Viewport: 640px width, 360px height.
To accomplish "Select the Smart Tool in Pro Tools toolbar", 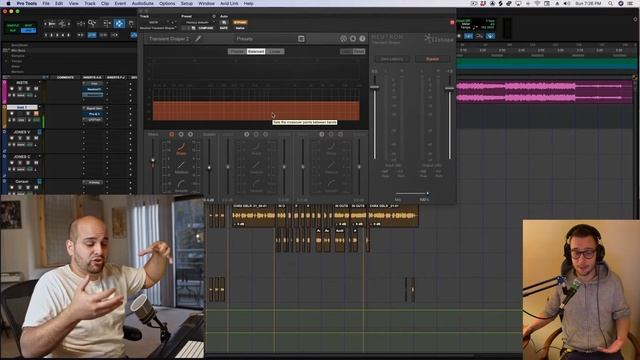I will 119,23.
